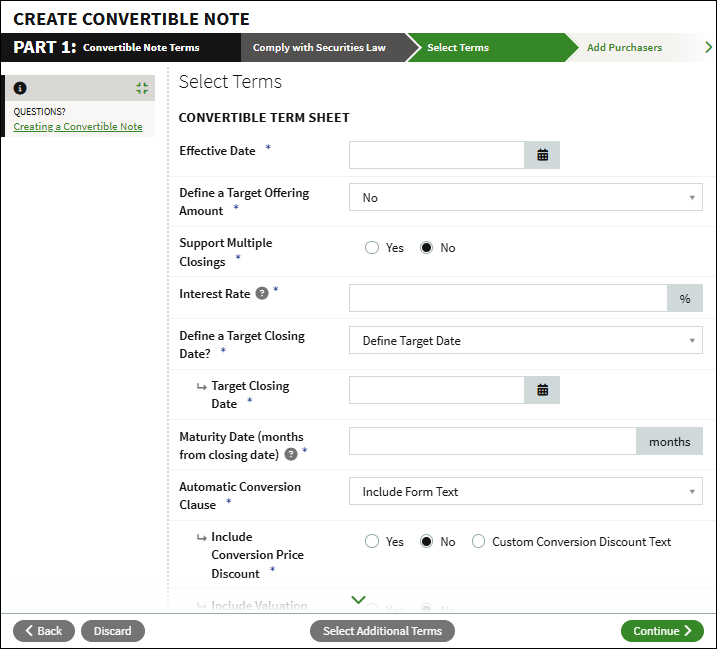Image resolution: width=717 pixels, height=649 pixels.
Task: Go to Add Purchasers step
Action: [624, 48]
